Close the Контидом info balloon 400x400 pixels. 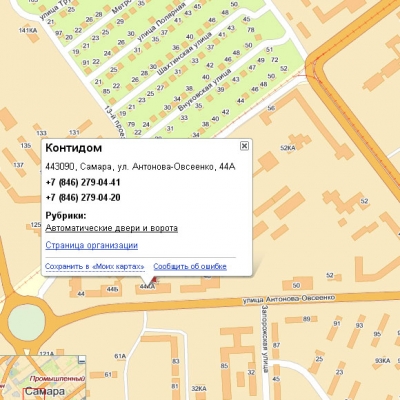coord(244,146)
